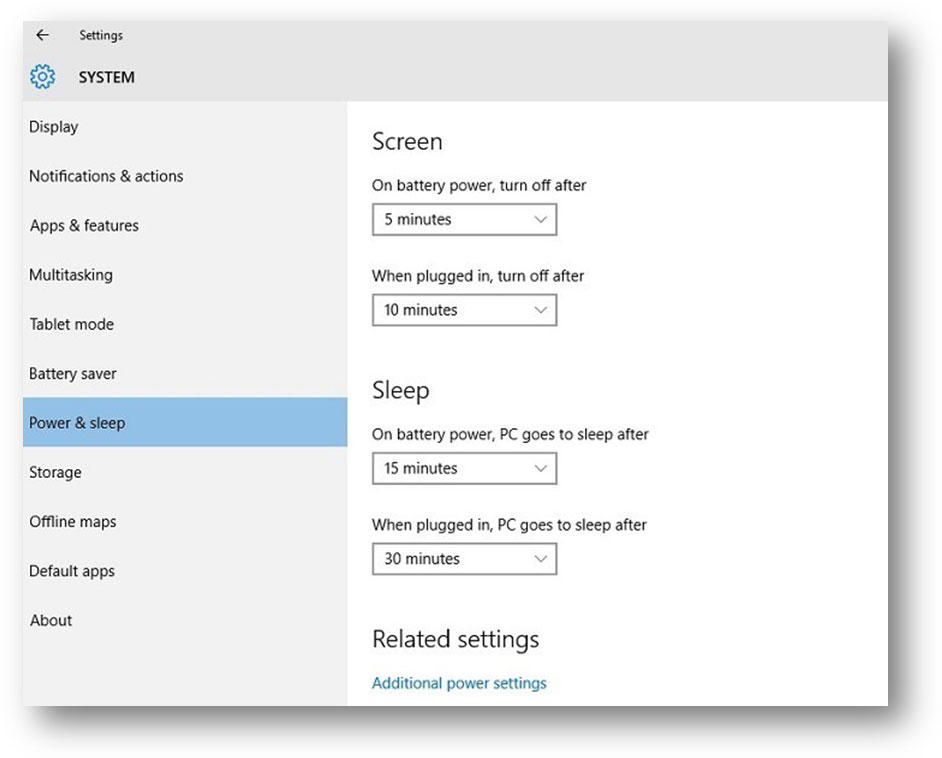Open Apps & features

point(84,225)
